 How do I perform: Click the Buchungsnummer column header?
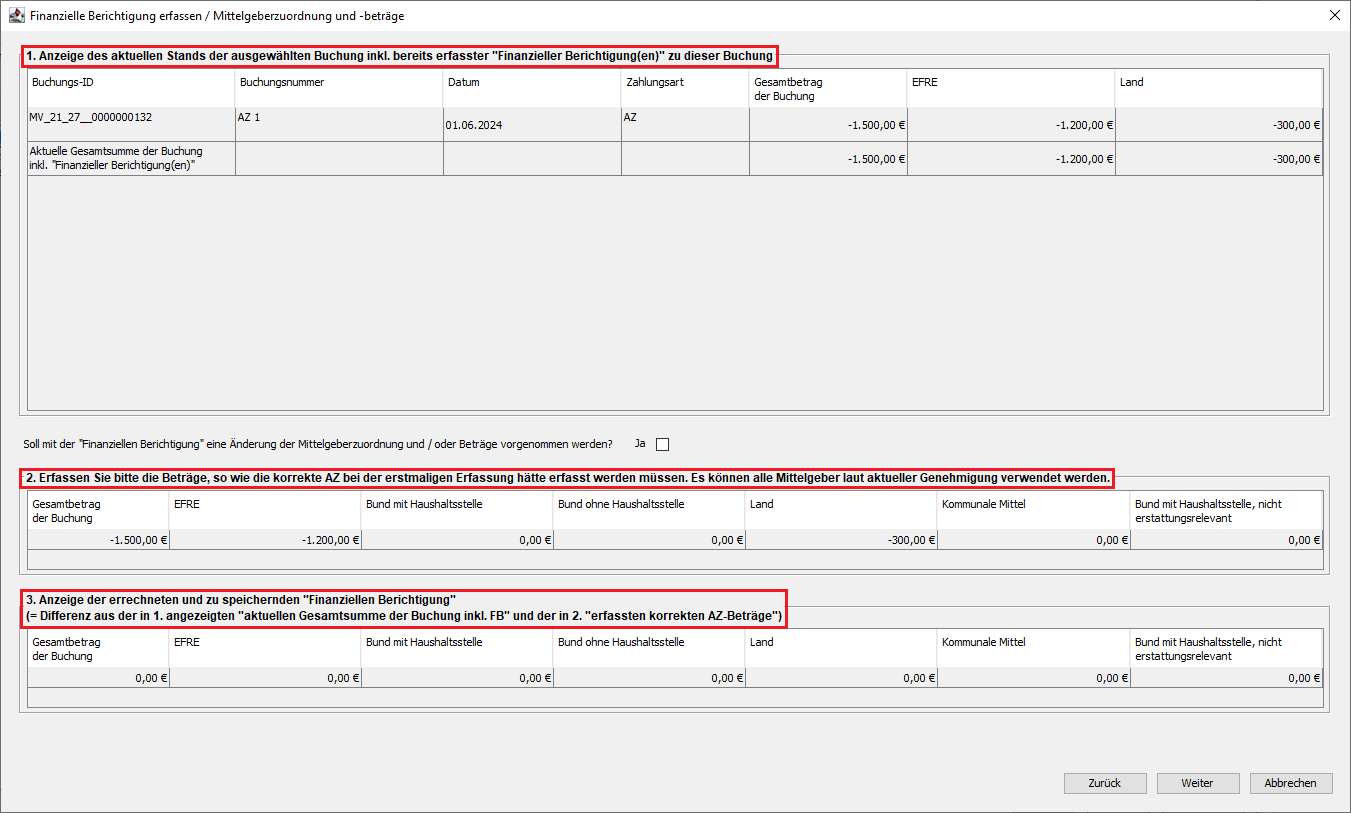pos(338,83)
